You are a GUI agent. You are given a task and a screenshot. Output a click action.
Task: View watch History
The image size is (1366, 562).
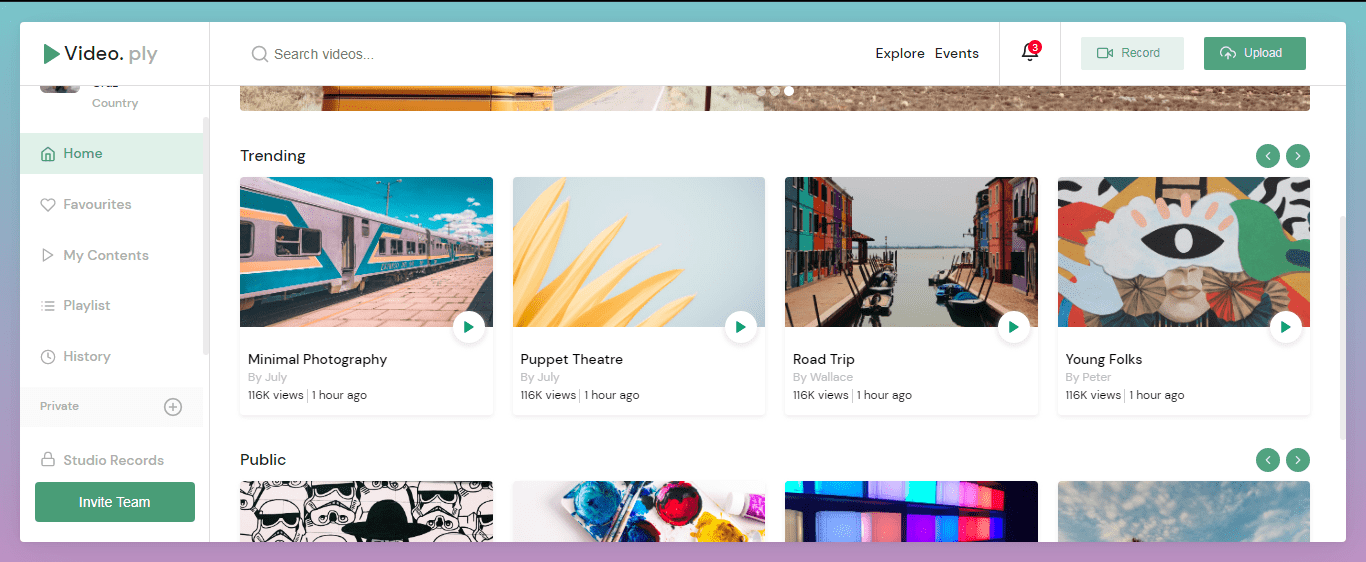(x=86, y=357)
